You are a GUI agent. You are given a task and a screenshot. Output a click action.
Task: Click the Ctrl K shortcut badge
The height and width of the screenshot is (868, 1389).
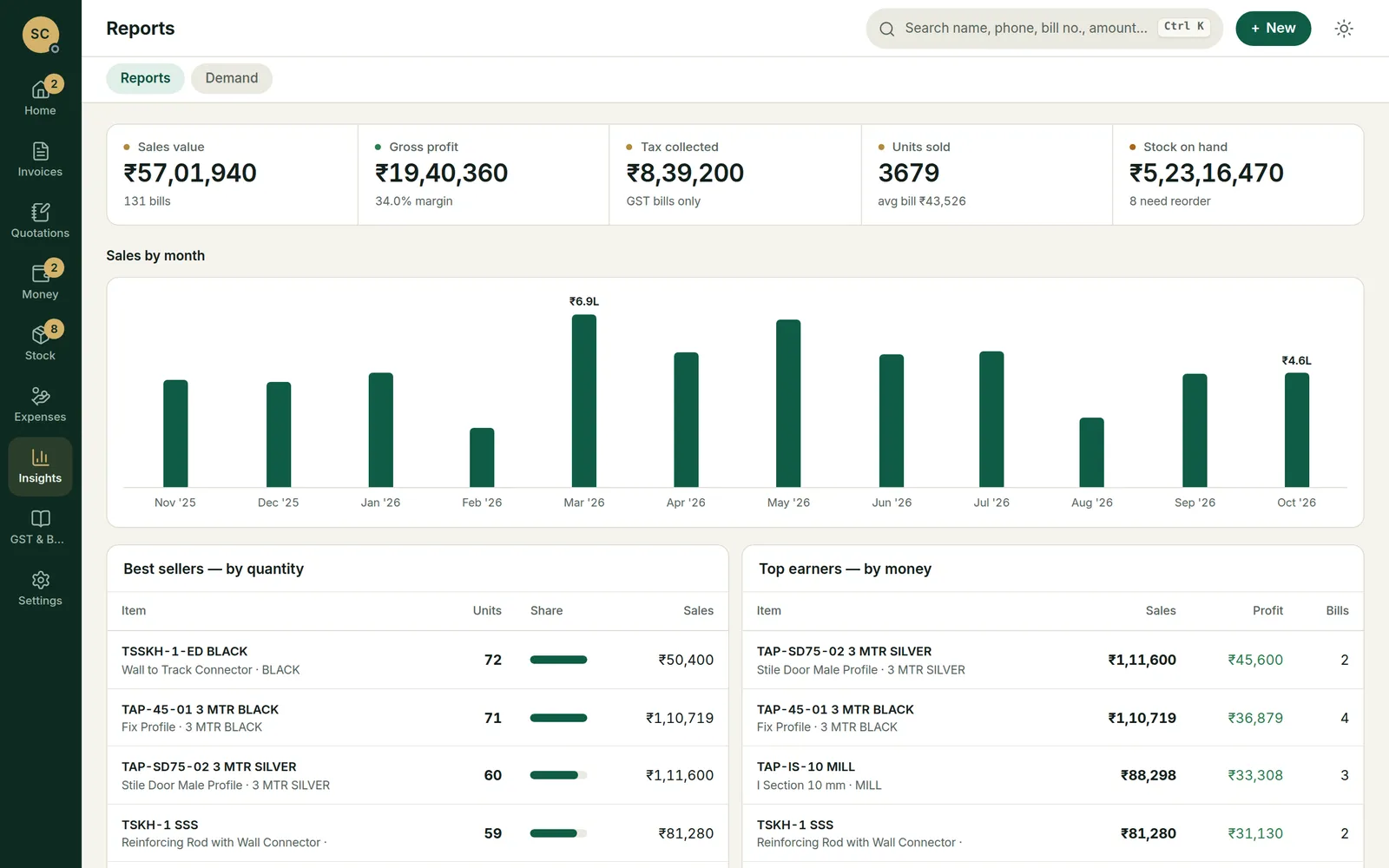coord(1184,27)
